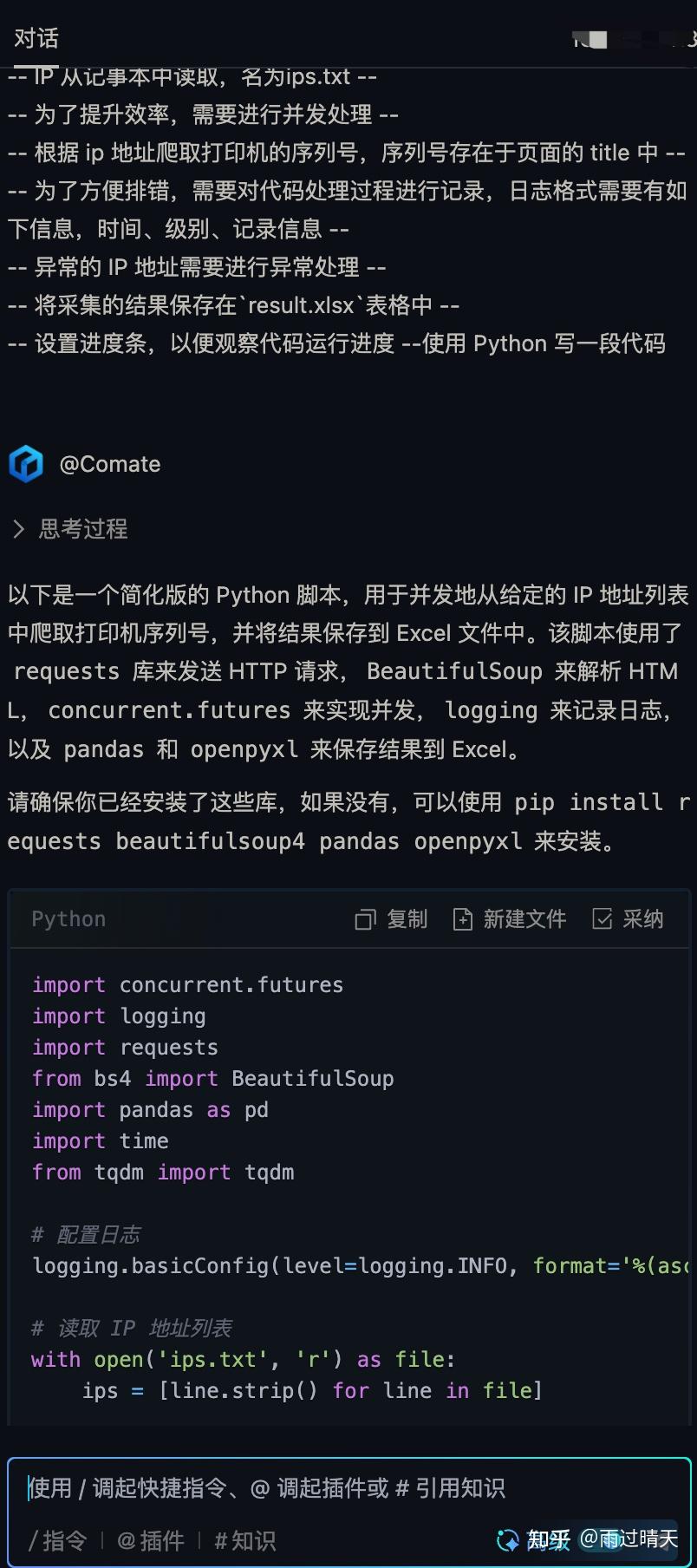Click the Comate logo icon
This screenshot has width=697, height=1568.
pyautogui.click(x=27, y=464)
